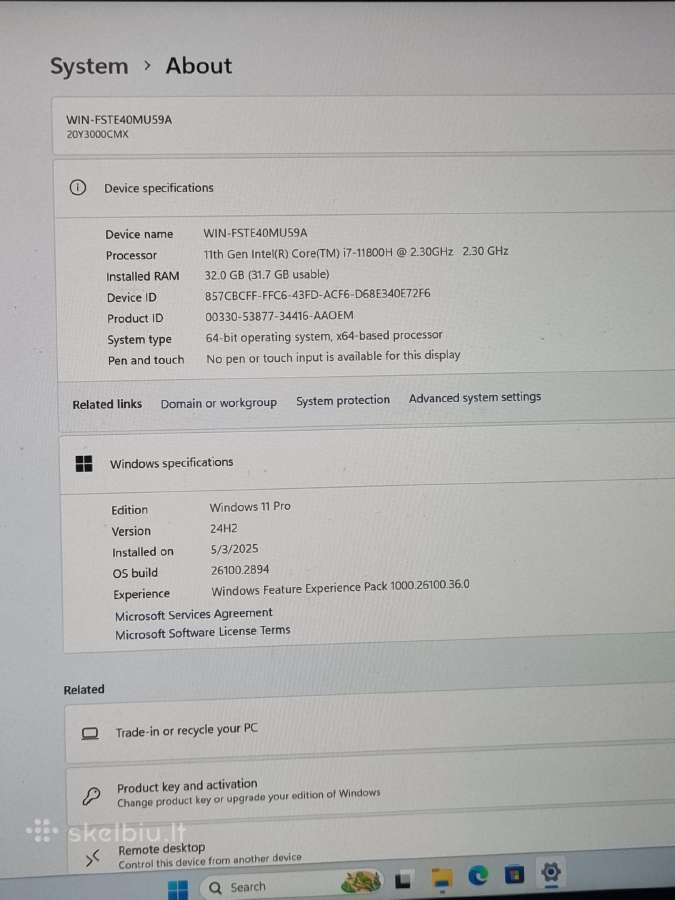Open File Explorer from the taskbar
Image resolution: width=675 pixels, height=900 pixels.
click(x=441, y=879)
